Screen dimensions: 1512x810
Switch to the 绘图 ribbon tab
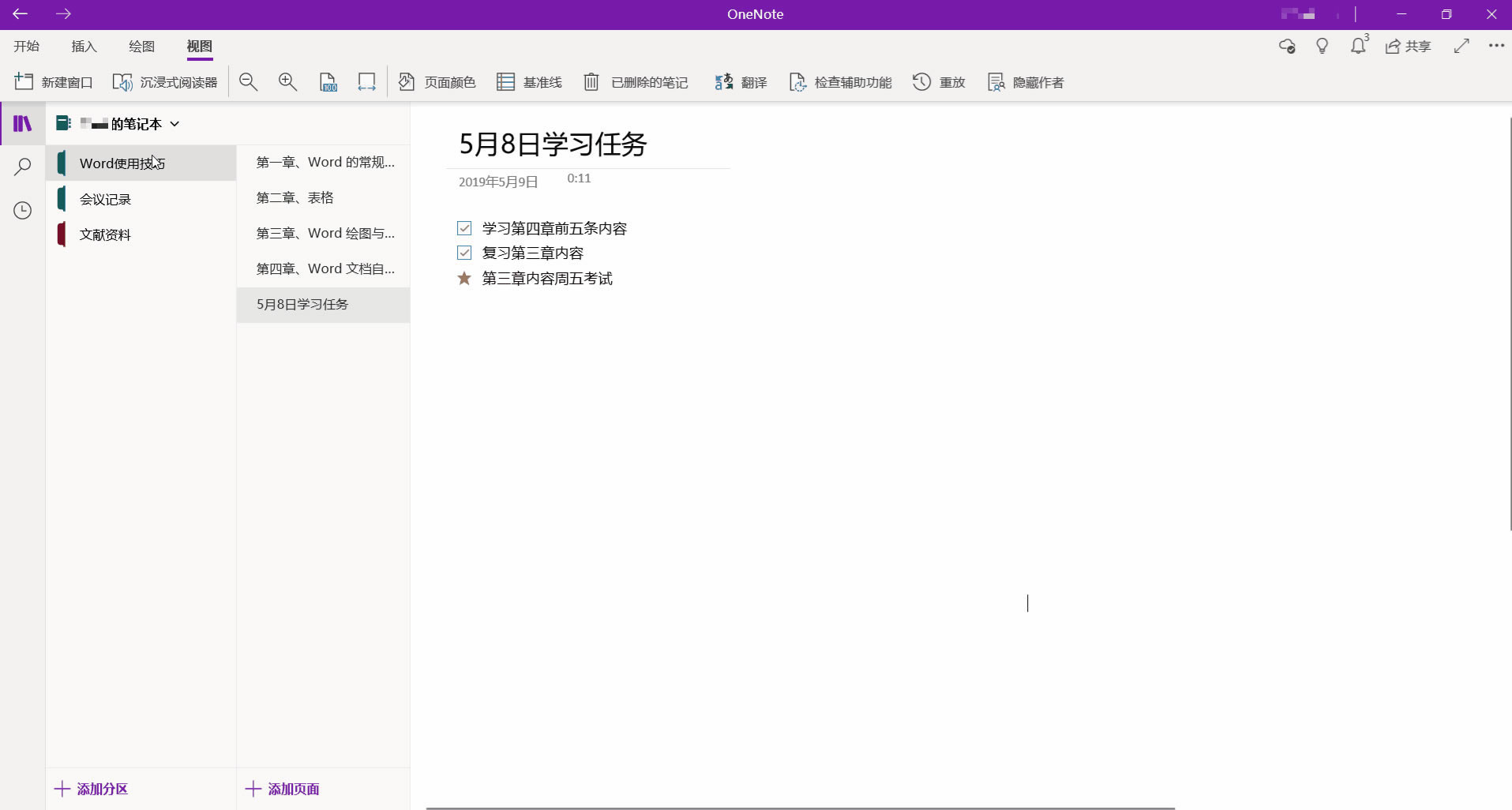141,47
